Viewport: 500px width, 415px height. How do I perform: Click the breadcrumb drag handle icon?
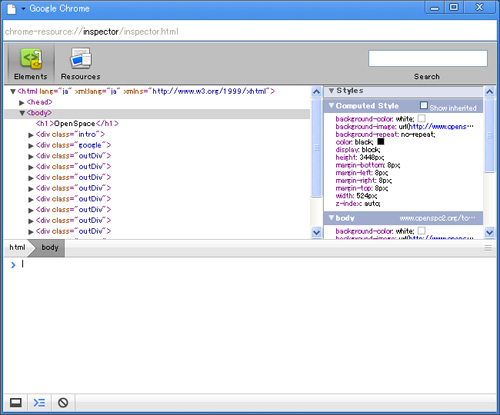[x=488, y=248]
